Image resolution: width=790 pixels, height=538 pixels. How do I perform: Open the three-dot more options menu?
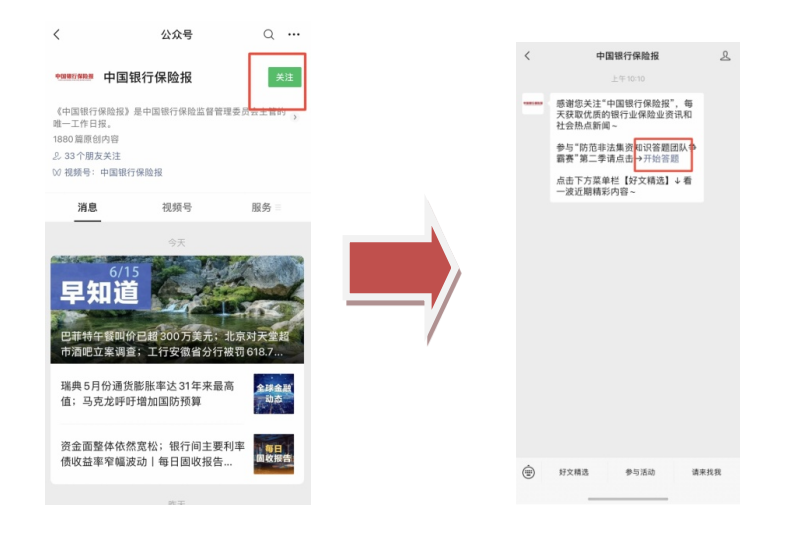pos(294,34)
